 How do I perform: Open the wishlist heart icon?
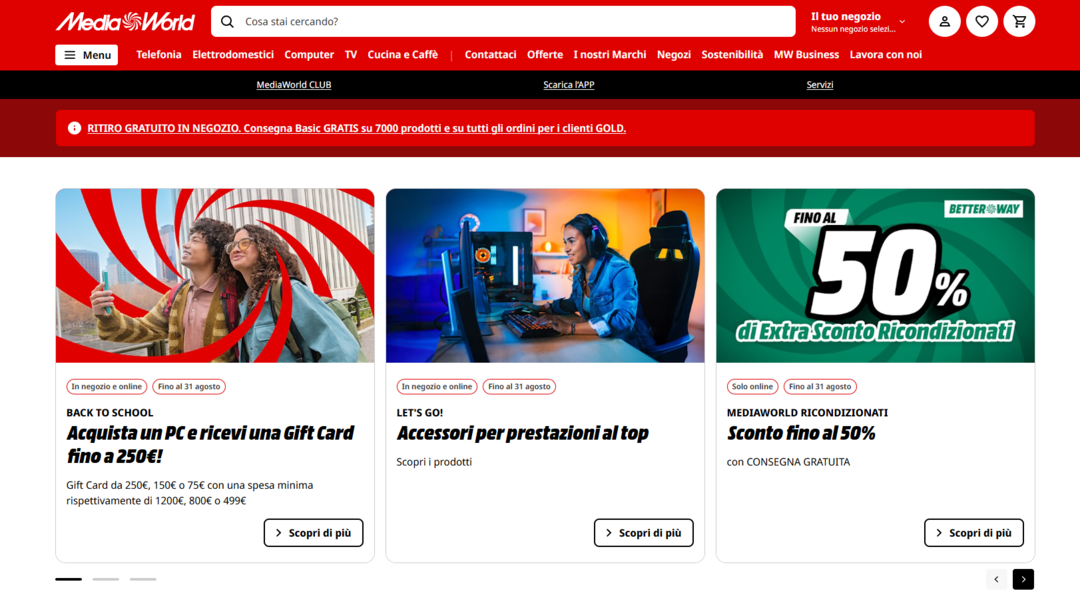point(982,21)
